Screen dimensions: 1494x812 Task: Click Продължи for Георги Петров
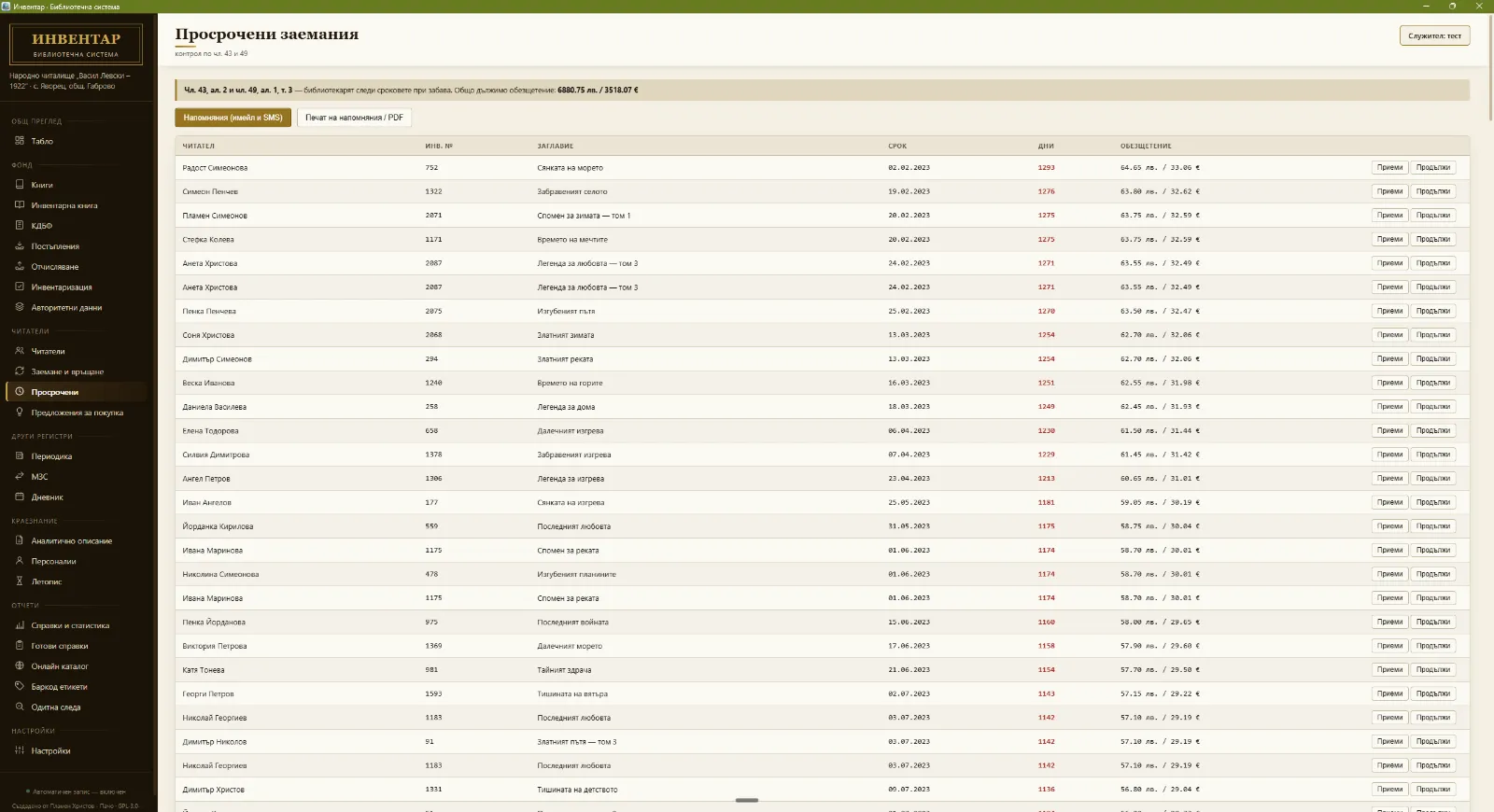pos(1432,693)
